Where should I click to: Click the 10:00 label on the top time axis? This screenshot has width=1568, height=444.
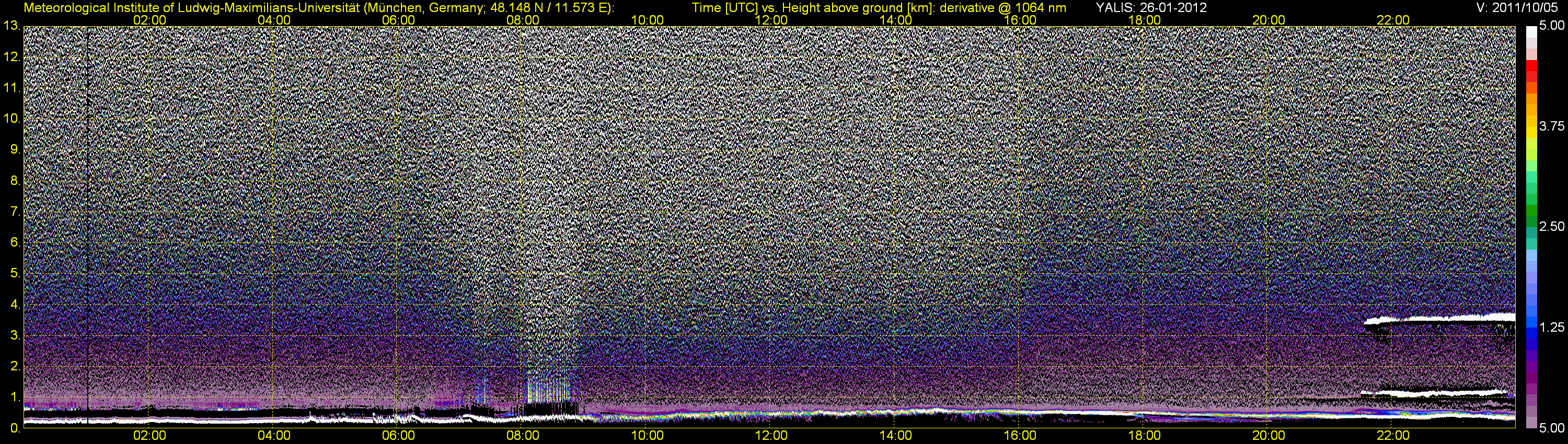point(647,20)
